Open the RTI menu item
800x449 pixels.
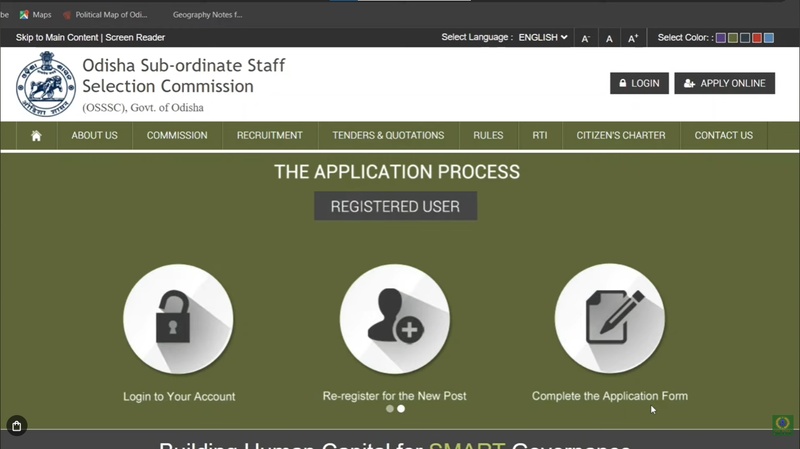[x=540, y=135]
